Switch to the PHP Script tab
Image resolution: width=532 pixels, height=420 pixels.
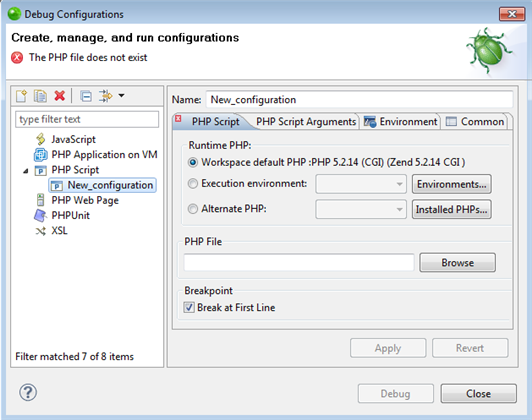pyautogui.click(x=215, y=121)
